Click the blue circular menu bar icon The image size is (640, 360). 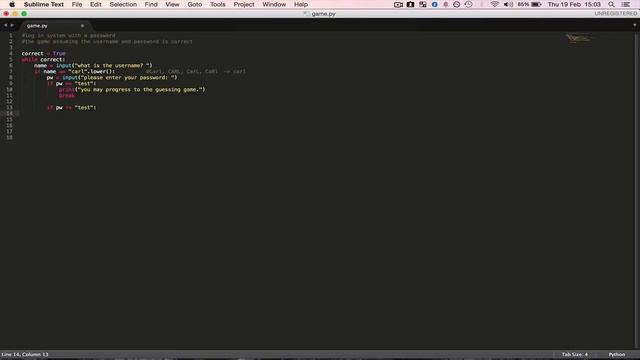pyautogui.click(x=434, y=4)
